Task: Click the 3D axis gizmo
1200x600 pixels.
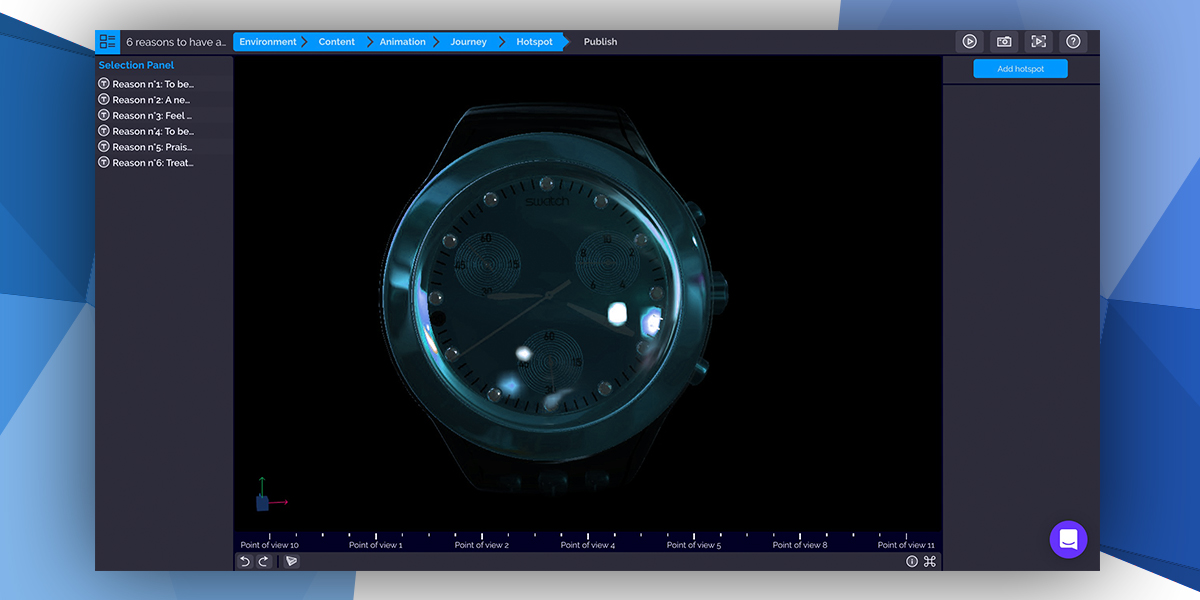Action: point(270,495)
